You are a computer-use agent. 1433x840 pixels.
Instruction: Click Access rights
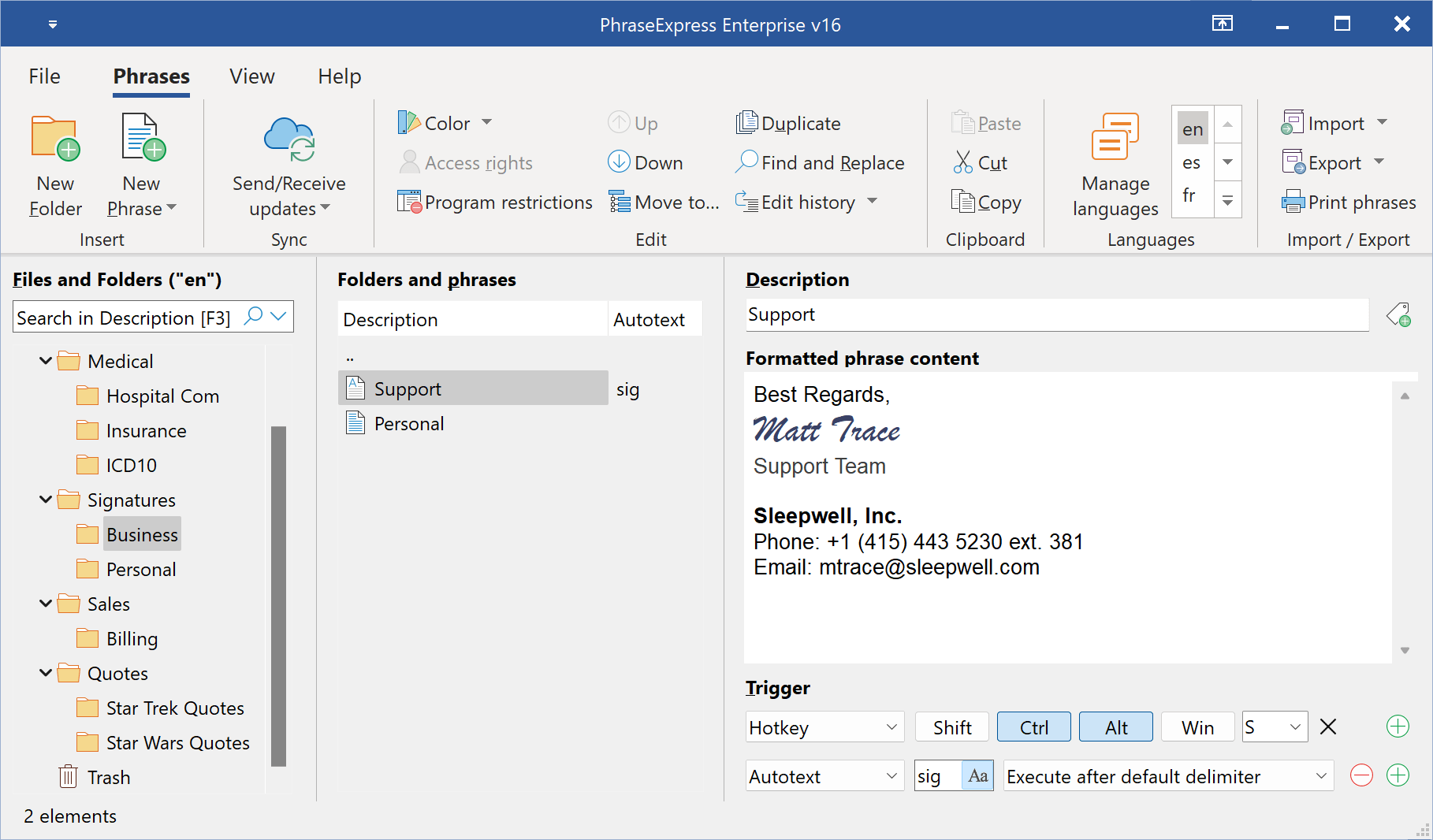click(466, 162)
